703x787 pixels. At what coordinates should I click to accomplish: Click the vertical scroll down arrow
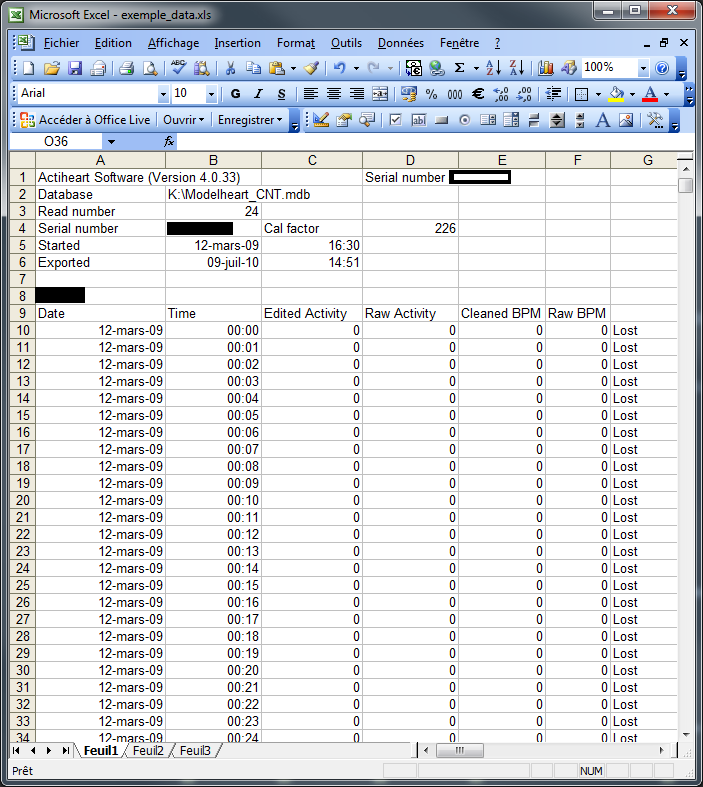point(686,735)
